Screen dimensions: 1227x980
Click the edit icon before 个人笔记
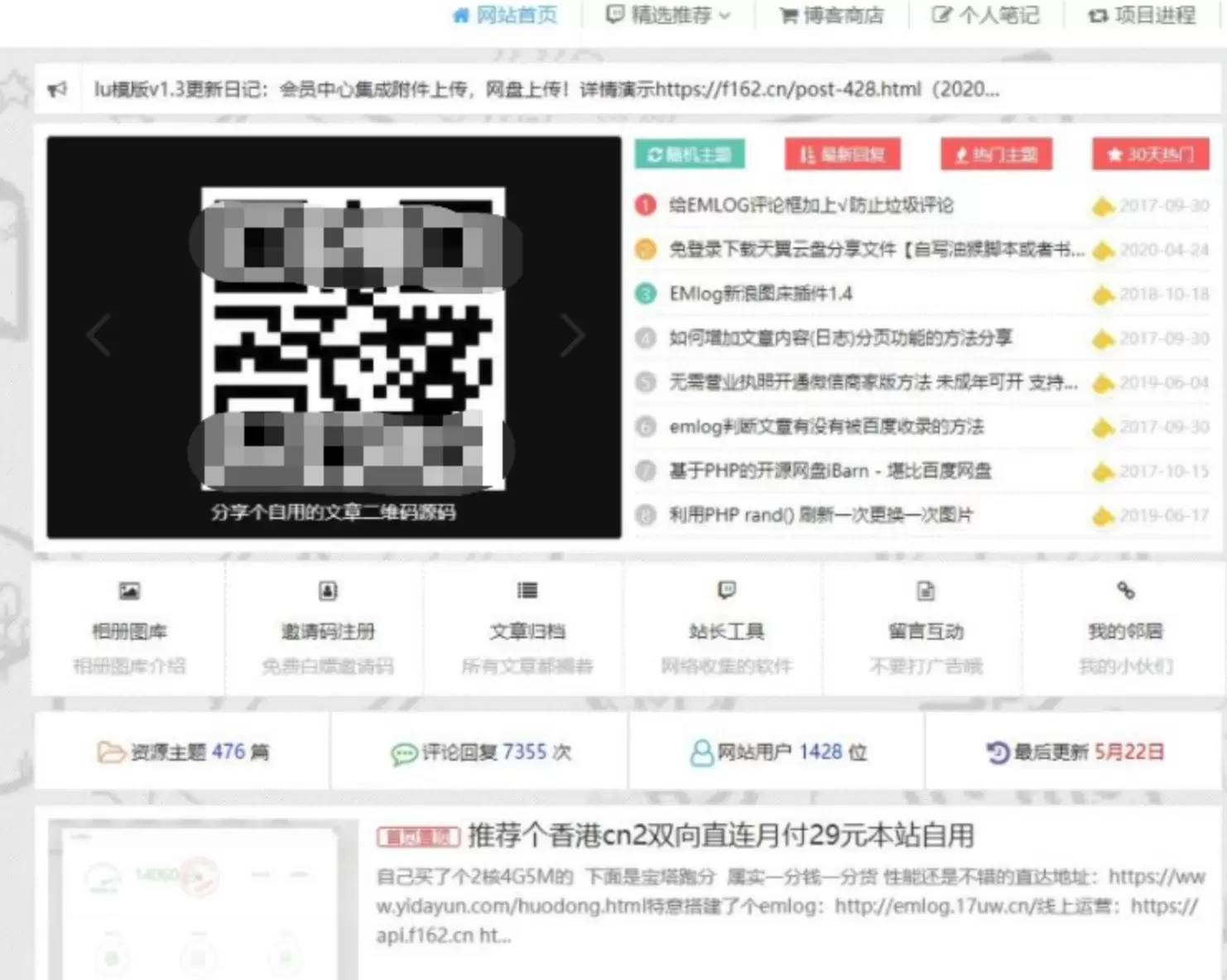[941, 15]
